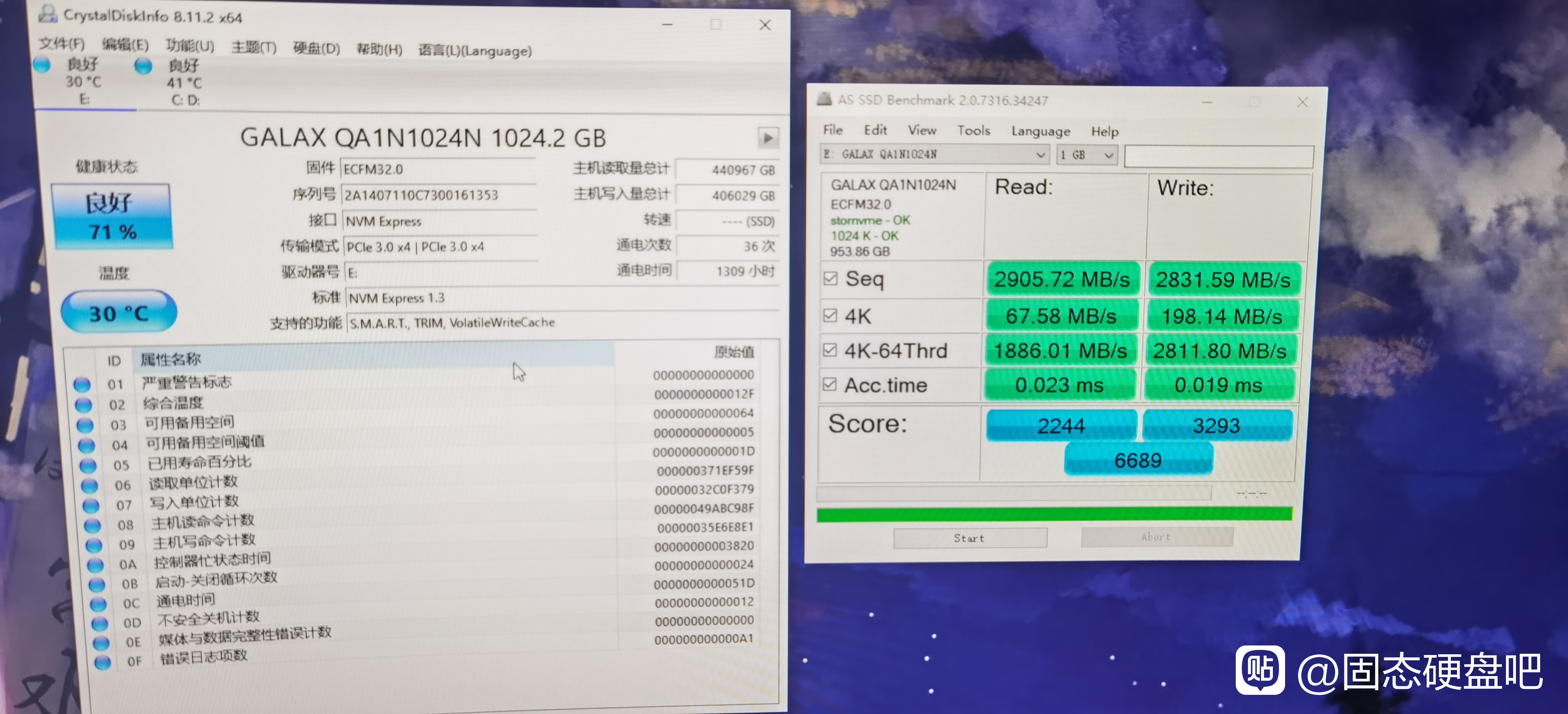Open the 编辑(E) menu in CrystalDiskInfo
The width and height of the screenshot is (1568, 714).
pyautogui.click(x=126, y=44)
